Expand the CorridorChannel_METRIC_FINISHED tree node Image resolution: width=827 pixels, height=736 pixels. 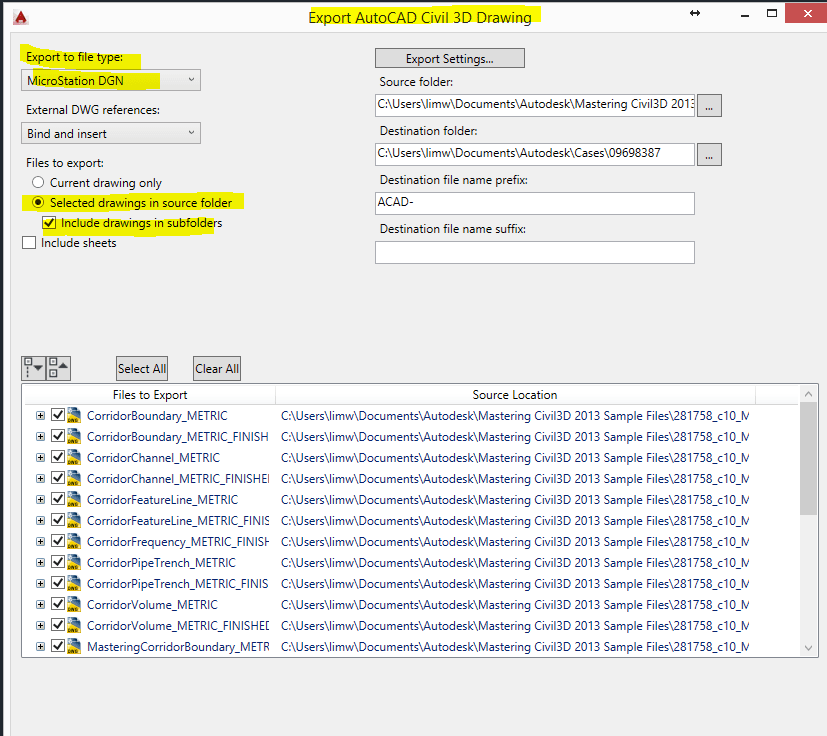pos(40,479)
